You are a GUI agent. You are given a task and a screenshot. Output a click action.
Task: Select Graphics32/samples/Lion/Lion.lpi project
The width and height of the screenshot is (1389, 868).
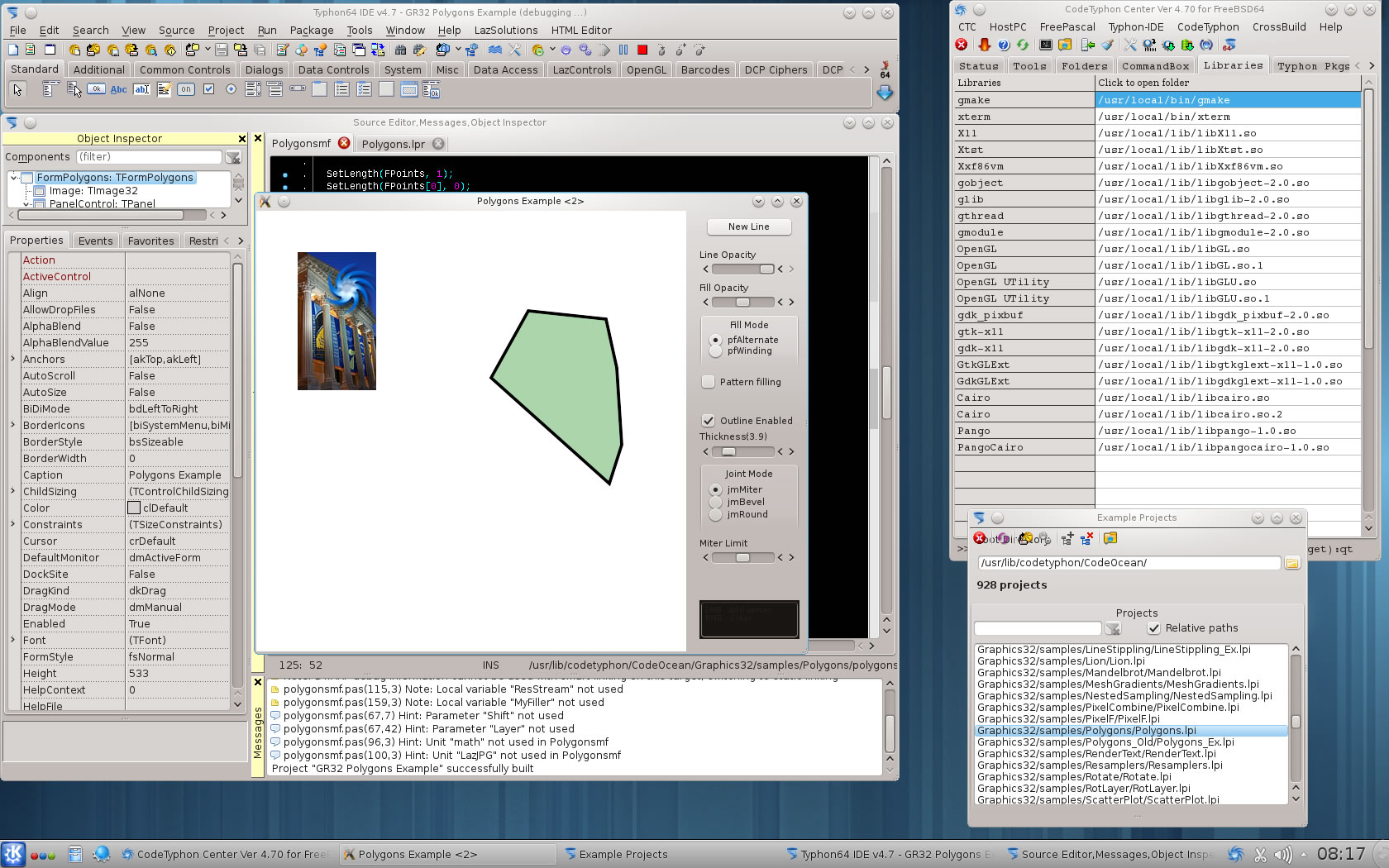coord(1061,661)
